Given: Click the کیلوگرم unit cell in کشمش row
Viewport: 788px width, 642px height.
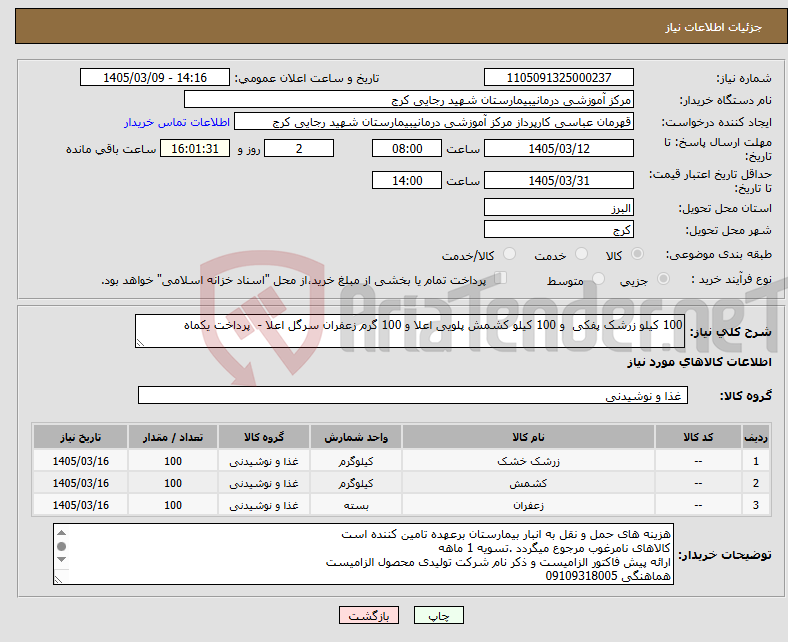Looking at the screenshot, I should [356, 483].
